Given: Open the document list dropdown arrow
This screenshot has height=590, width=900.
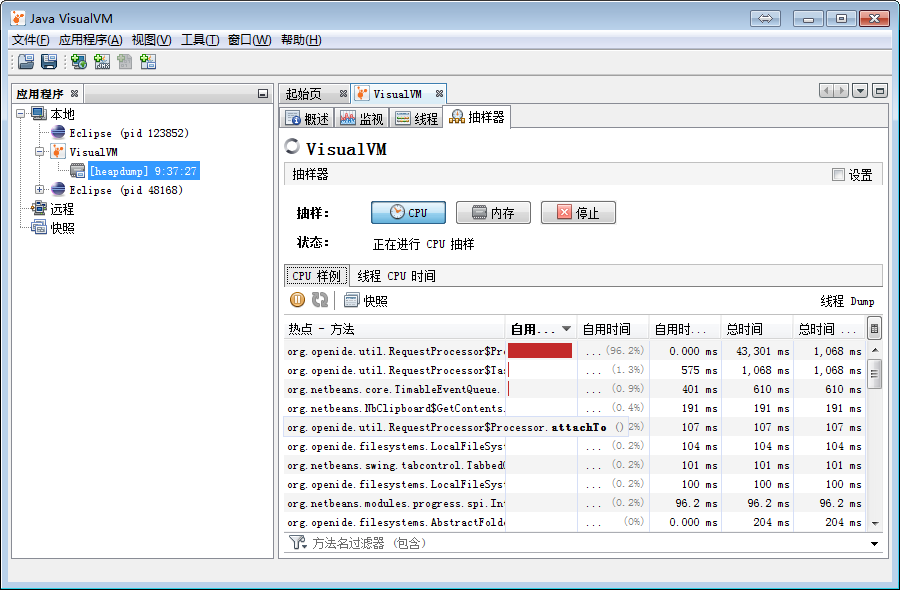Looking at the screenshot, I should pyautogui.click(x=860, y=91).
